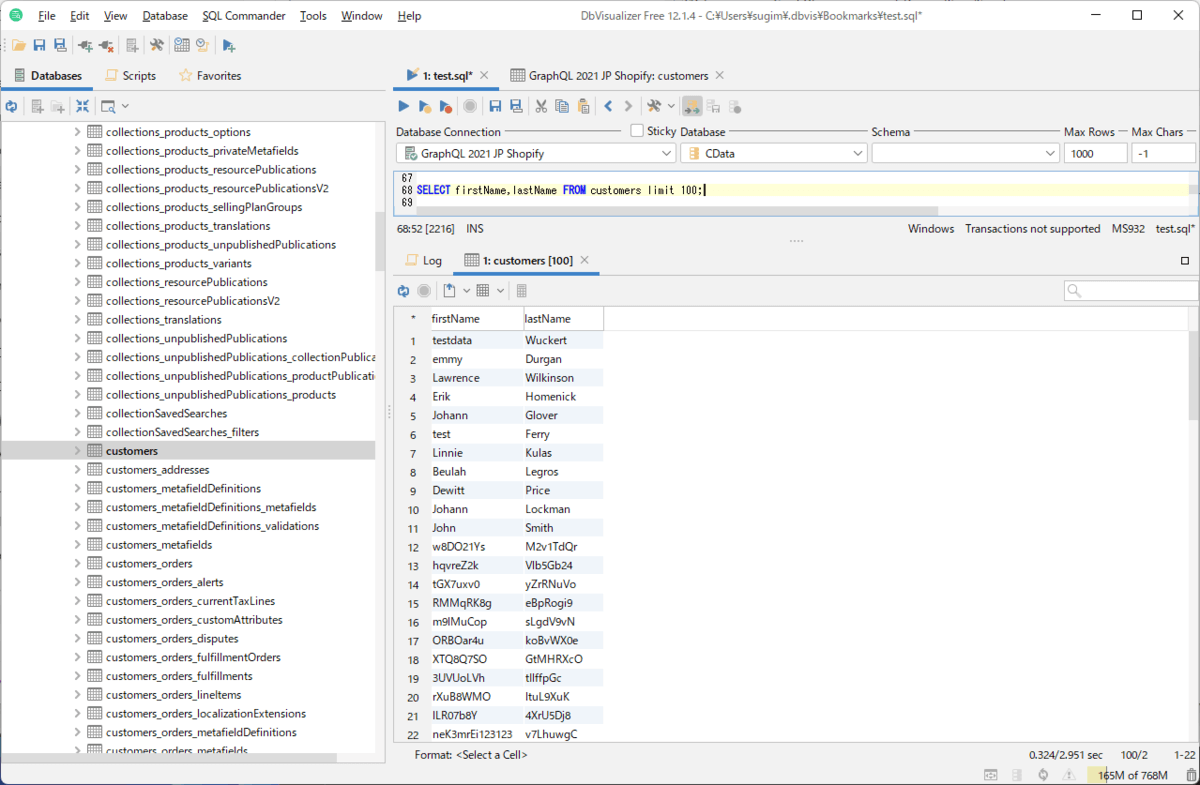The width and height of the screenshot is (1200, 785).
Task: Open the CData database dropdown
Action: (773, 154)
